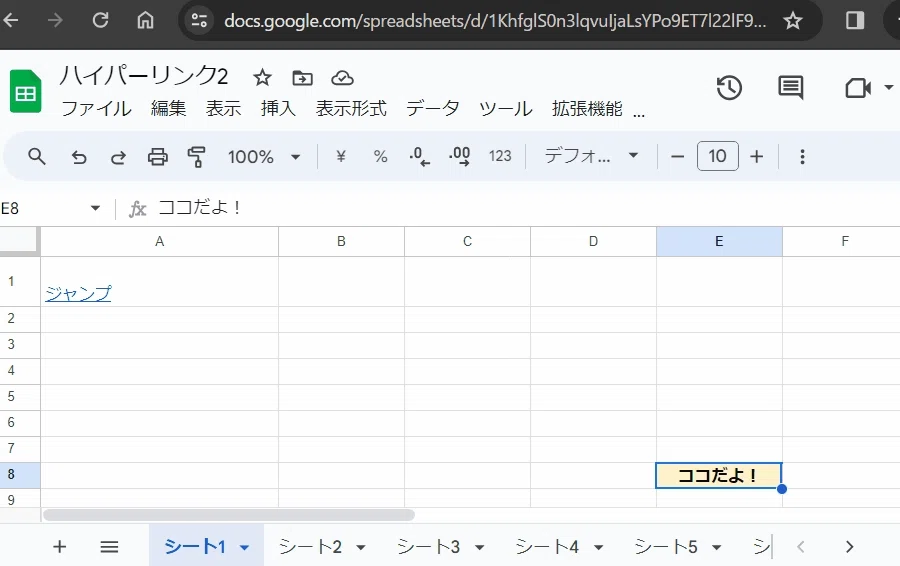This screenshot has height=566, width=900.
Task: Open the 100% zoom dropdown
Action: (x=264, y=156)
